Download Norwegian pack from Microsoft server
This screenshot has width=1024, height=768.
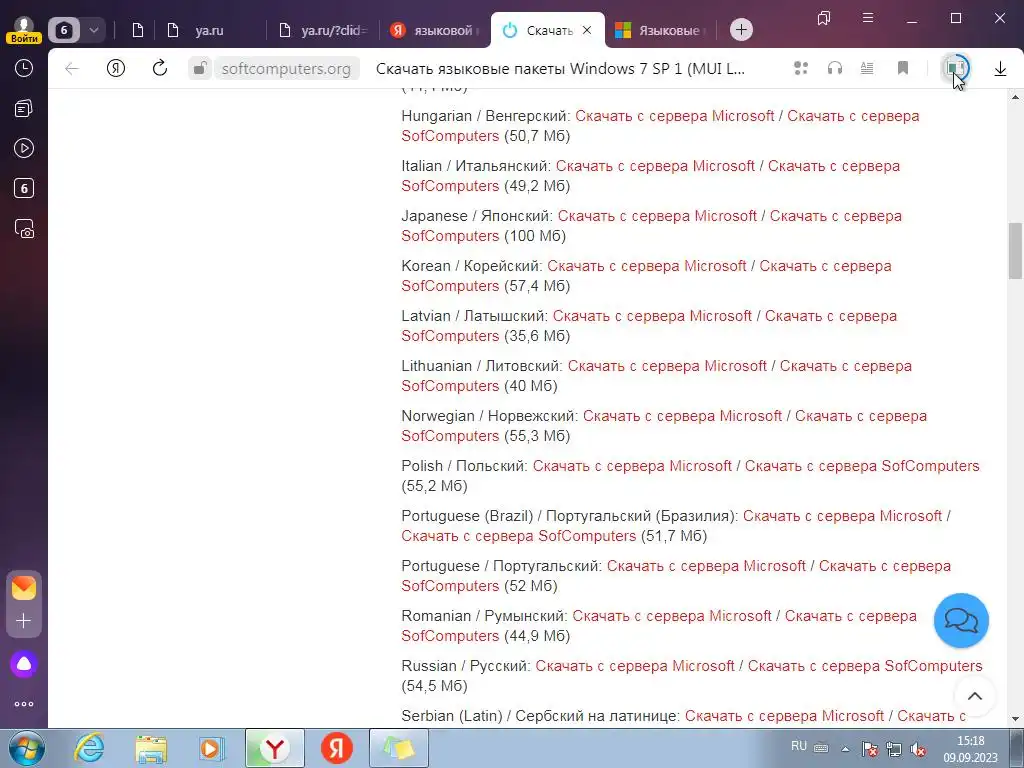click(682, 416)
